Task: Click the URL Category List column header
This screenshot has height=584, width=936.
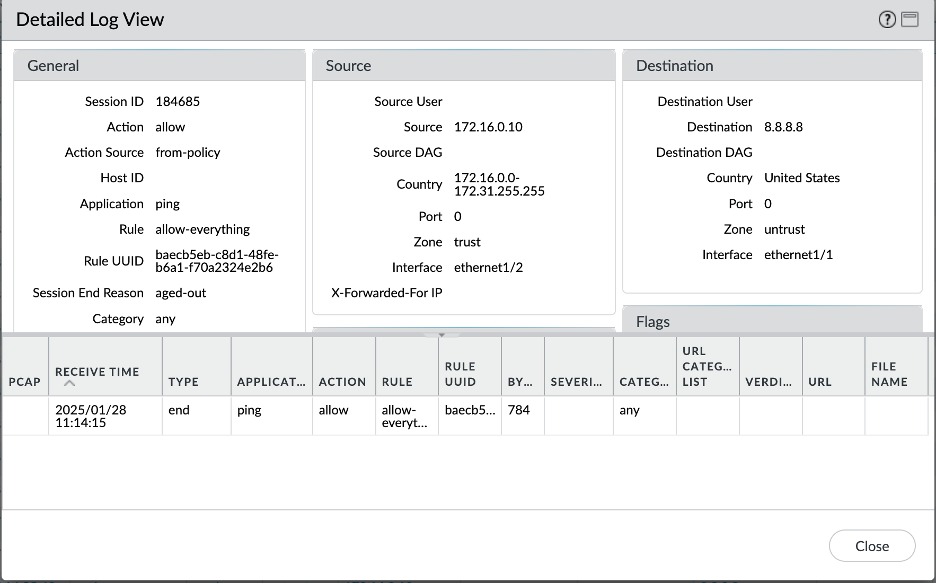Action: [707, 366]
